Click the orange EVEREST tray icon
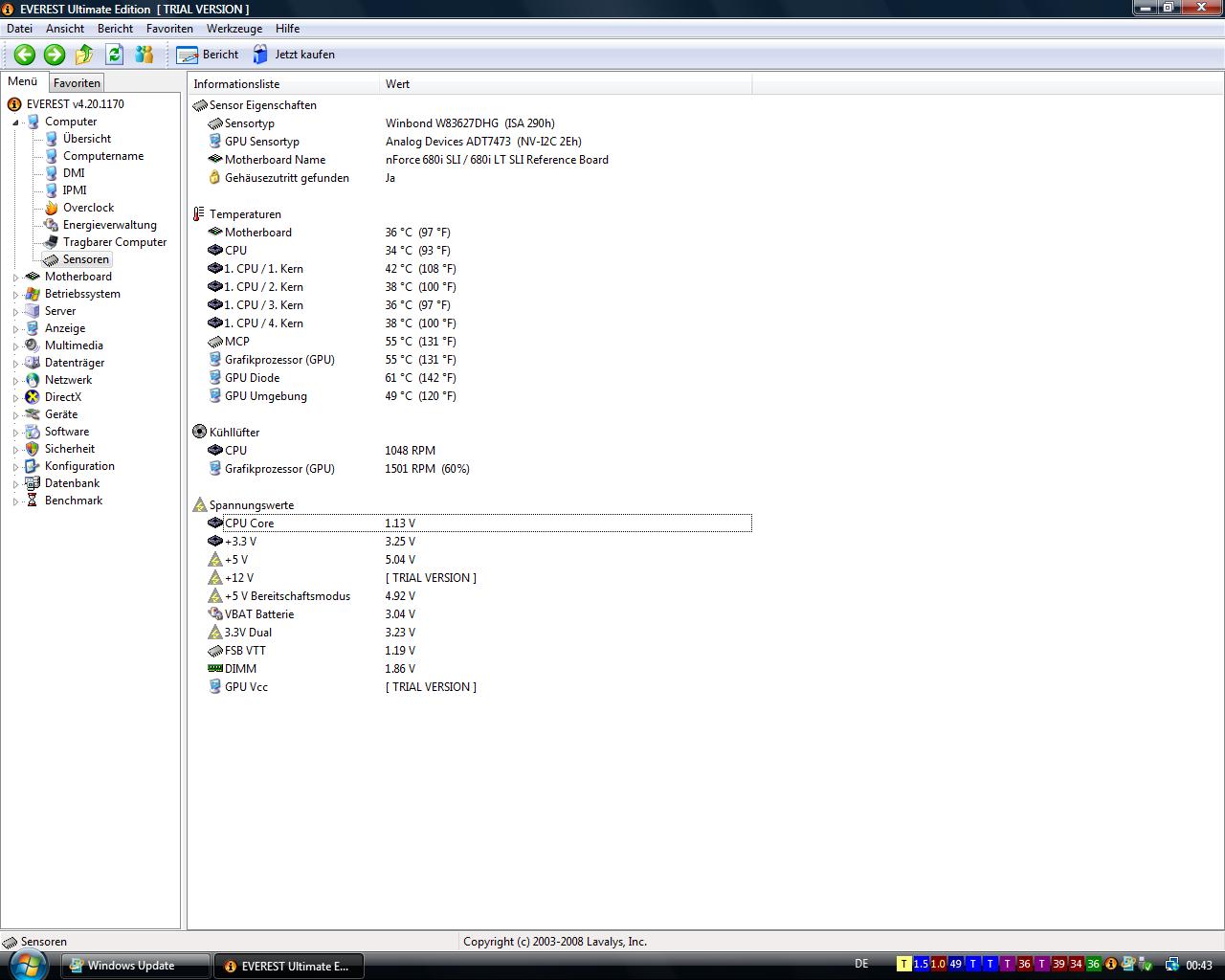 (1111, 965)
